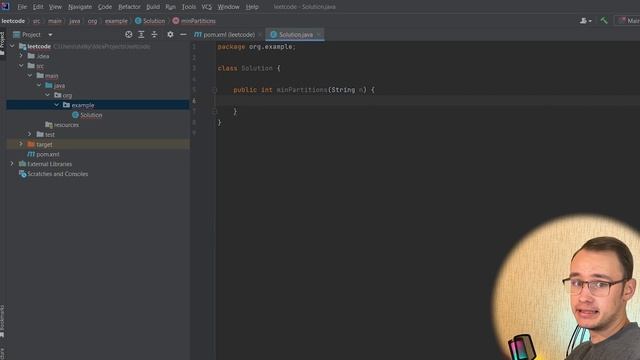This screenshot has height=360, width=640.
Task: Hide the Project tool window
Action: click(183, 35)
